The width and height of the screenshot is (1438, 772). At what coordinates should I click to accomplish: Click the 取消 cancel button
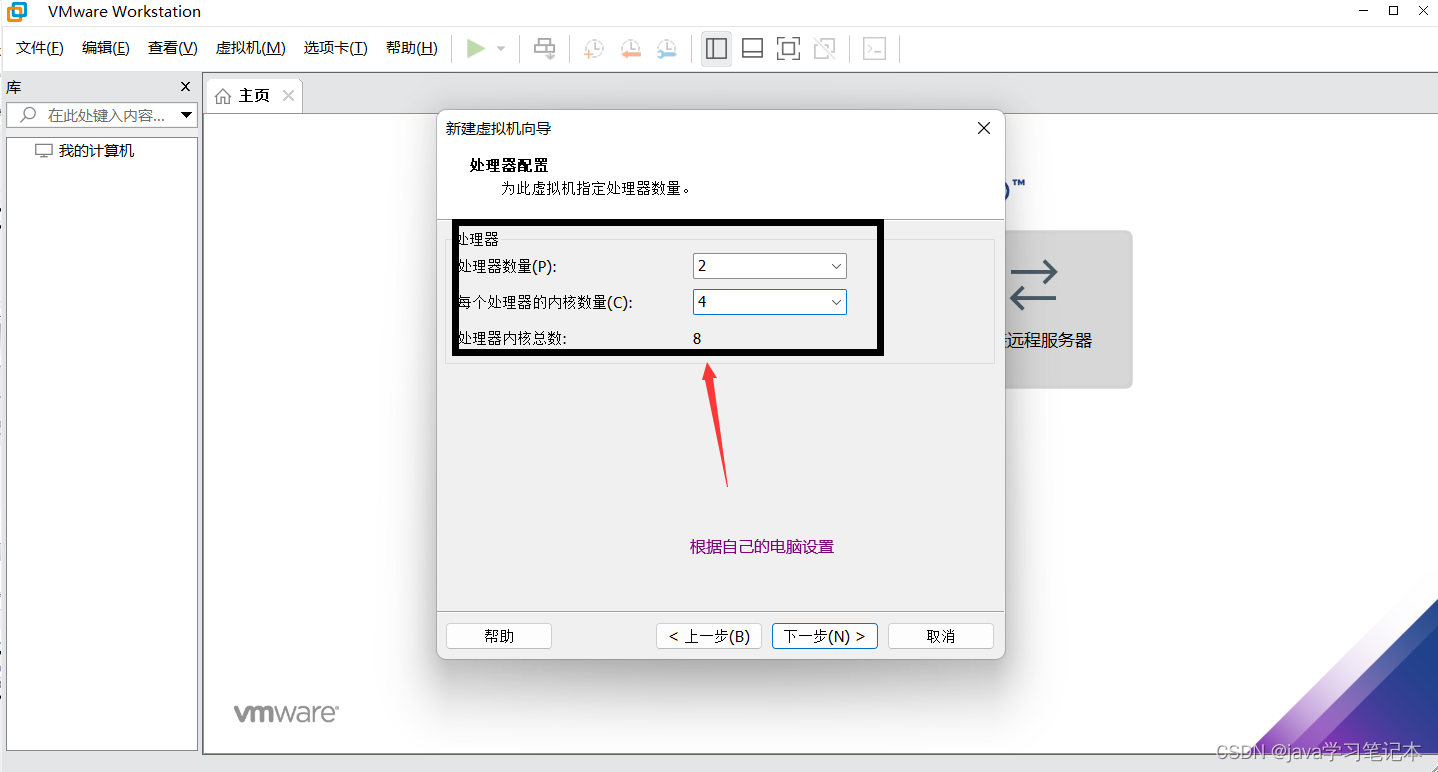click(x=941, y=636)
